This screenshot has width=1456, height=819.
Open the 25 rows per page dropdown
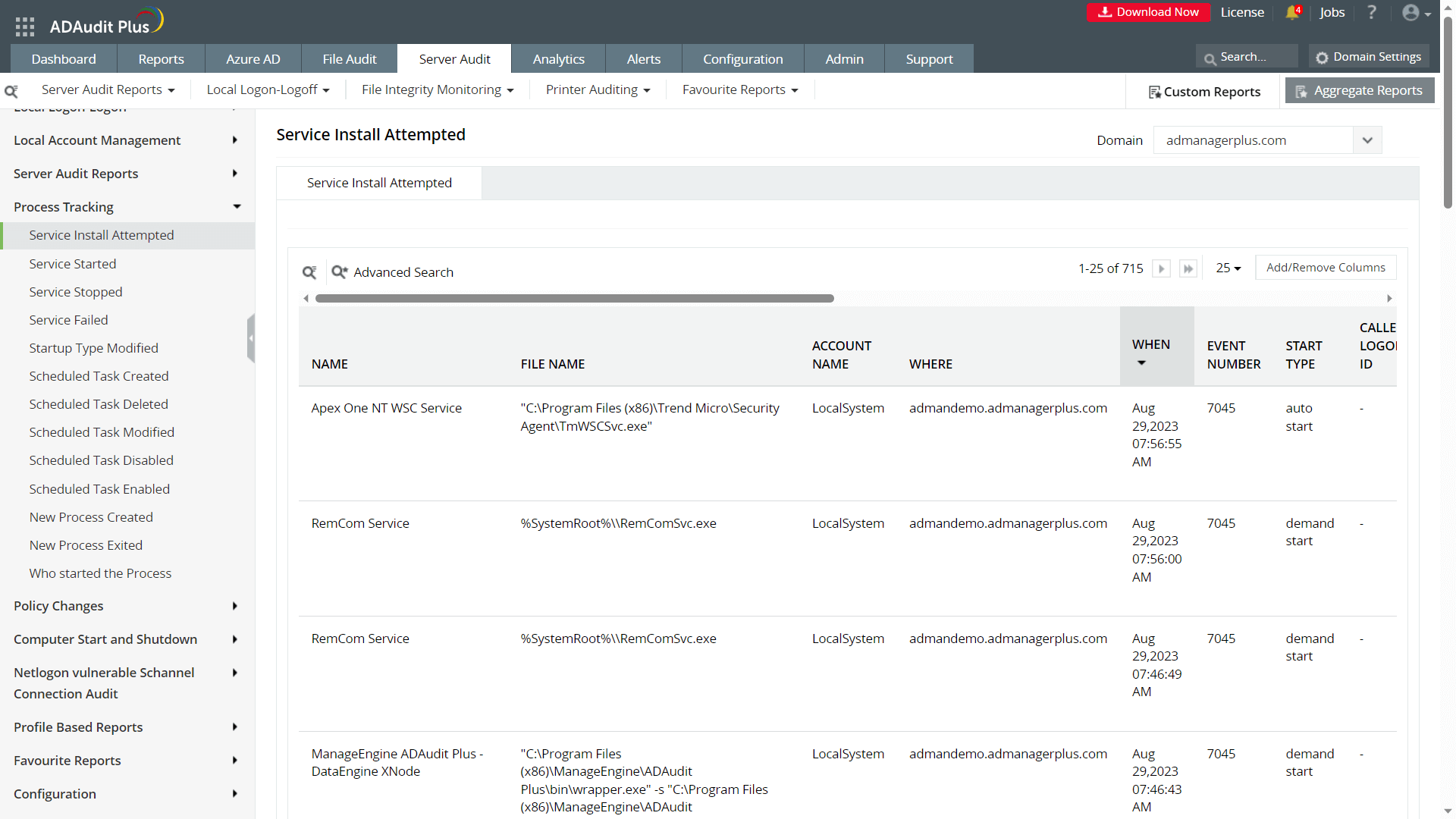1228,268
